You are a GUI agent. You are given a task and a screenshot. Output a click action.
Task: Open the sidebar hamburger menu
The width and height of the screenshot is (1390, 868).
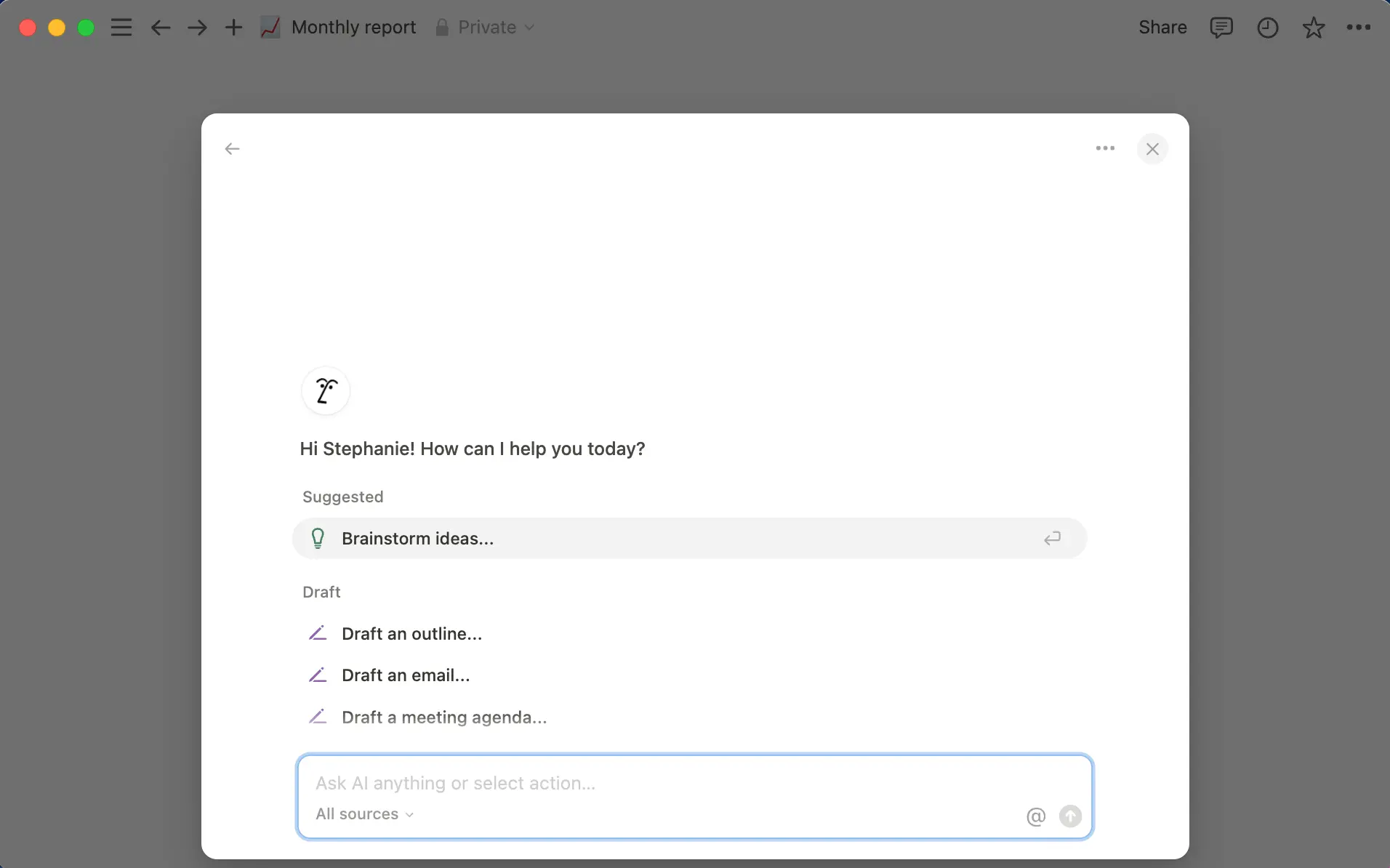click(121, 27)
